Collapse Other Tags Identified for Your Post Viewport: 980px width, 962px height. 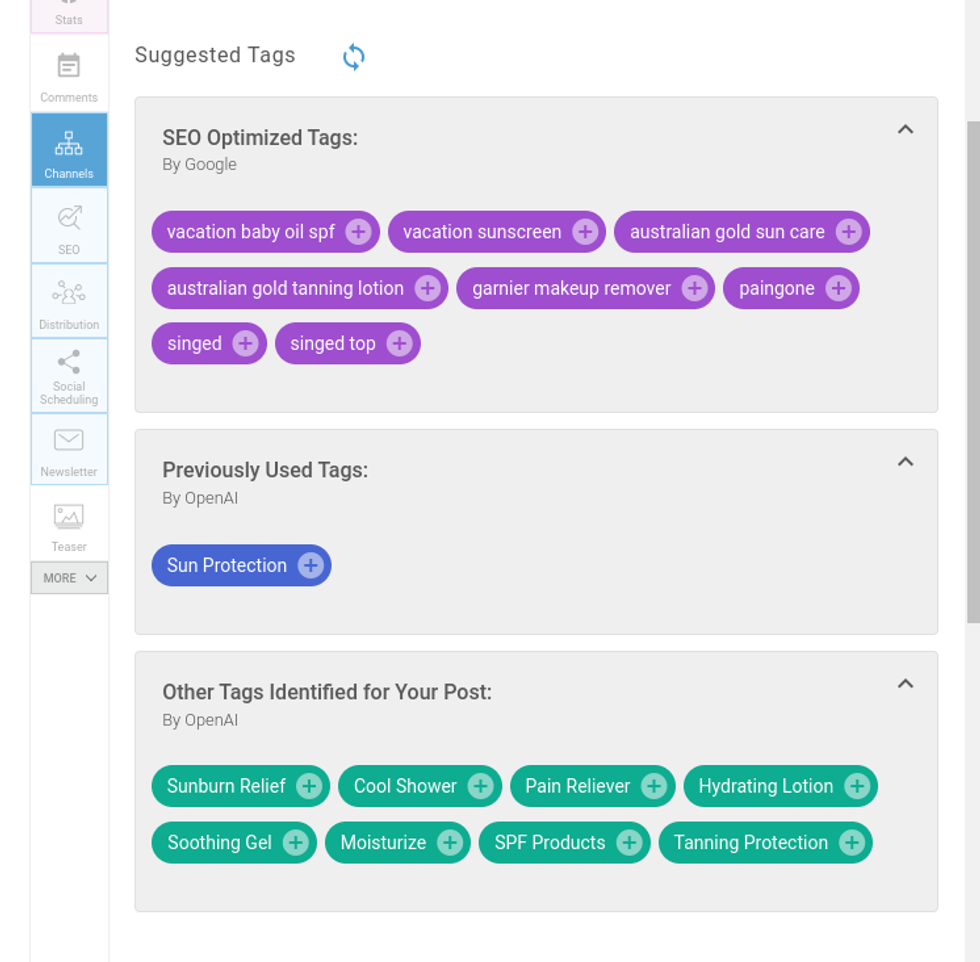[905, 684]
